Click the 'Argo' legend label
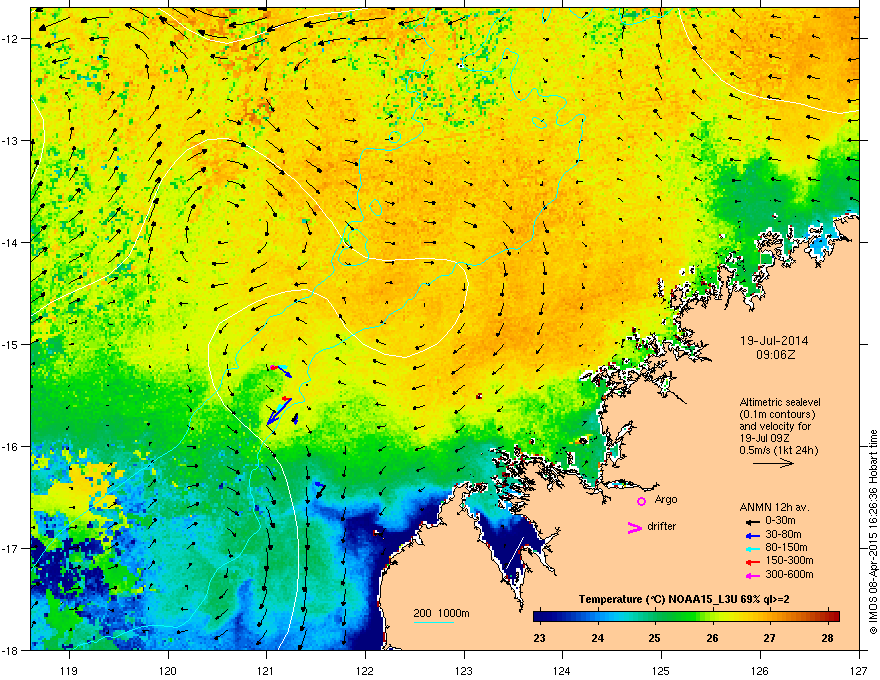Viewport: 880px width, 680px height. tap(666, 500)
